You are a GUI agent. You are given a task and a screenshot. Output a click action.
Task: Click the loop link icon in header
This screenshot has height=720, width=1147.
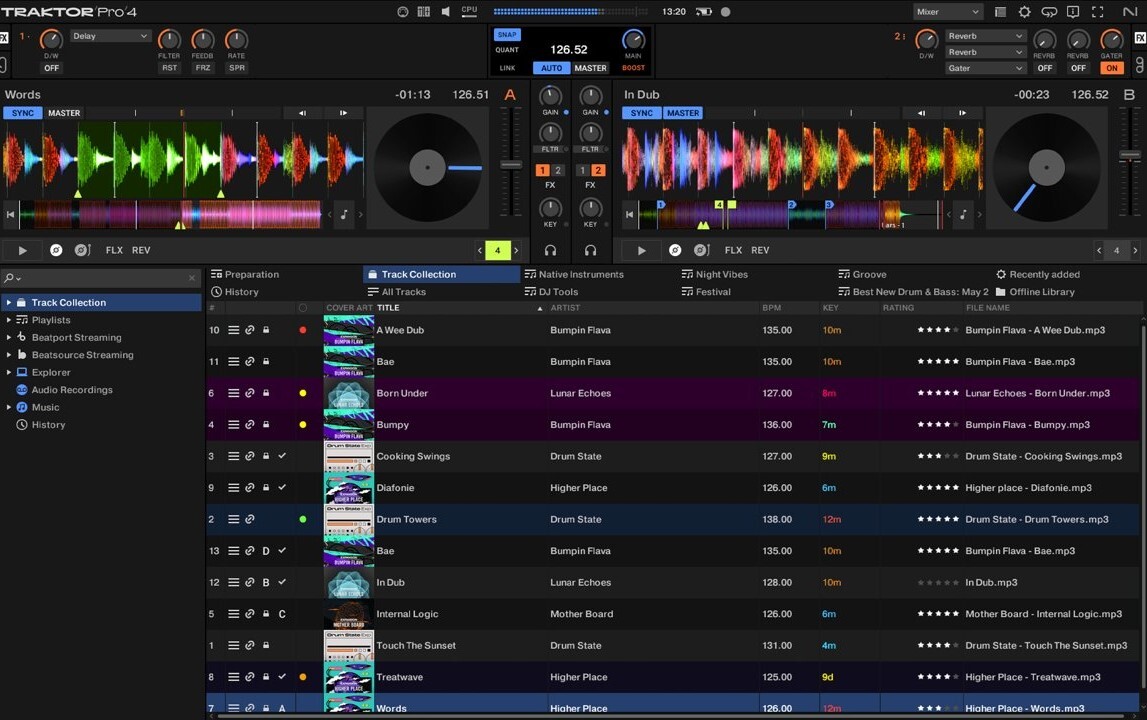click(1049, 12)
